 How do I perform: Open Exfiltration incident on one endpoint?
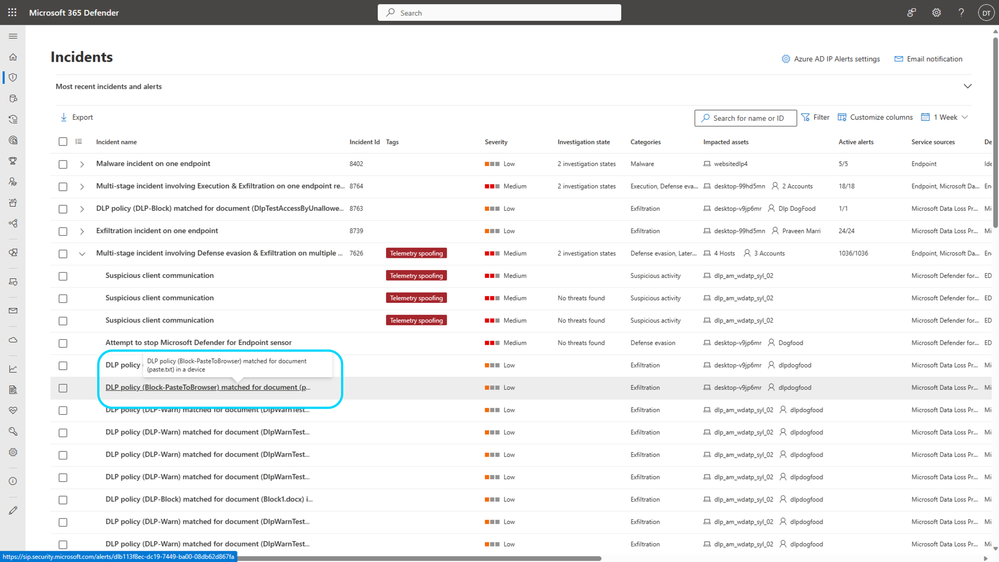tap(157, 231)
